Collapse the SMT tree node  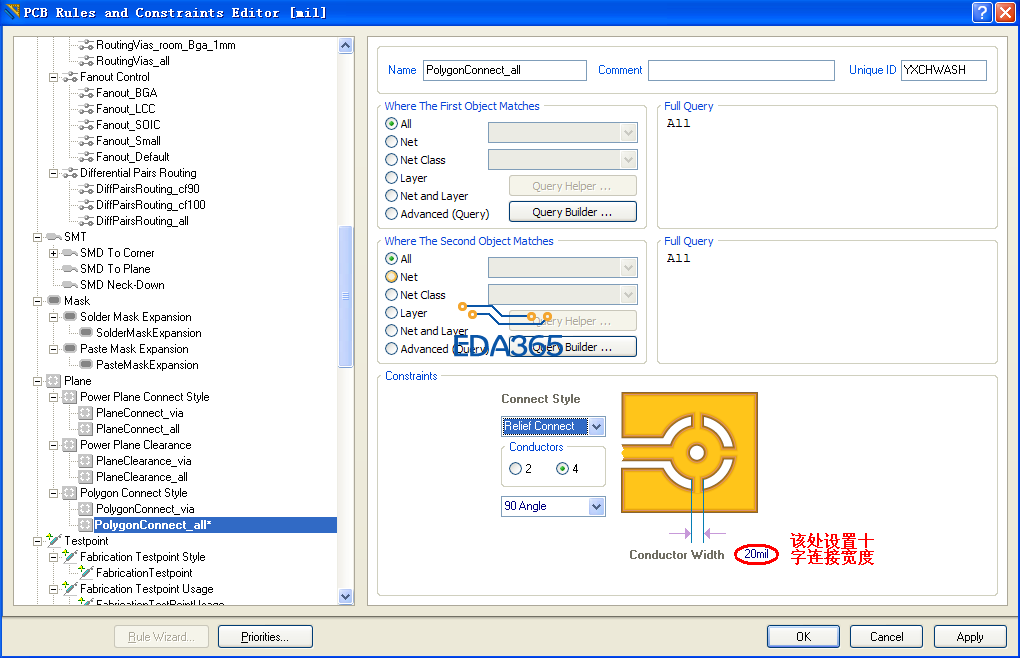[x=38, y=237]
